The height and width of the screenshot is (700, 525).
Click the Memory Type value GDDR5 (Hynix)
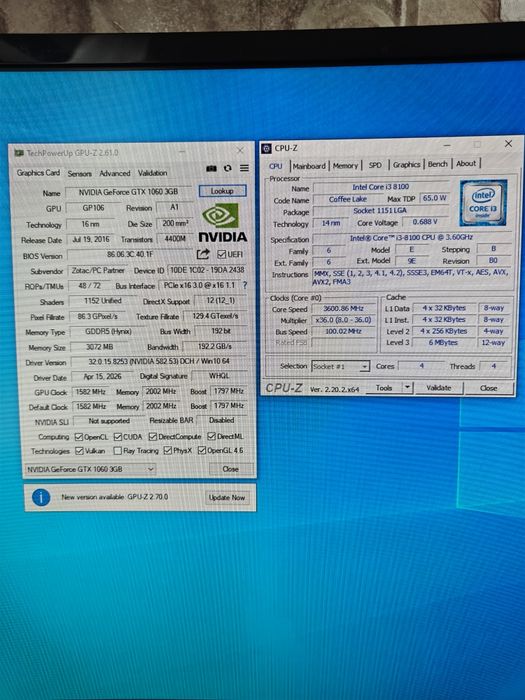108,331
